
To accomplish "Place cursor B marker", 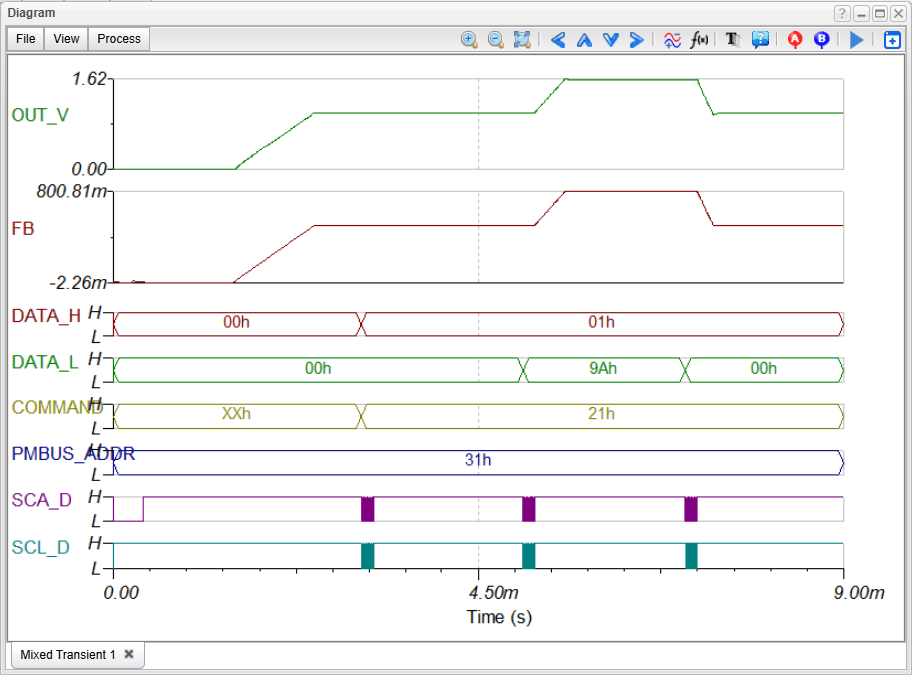I will [x=821, y=40].
